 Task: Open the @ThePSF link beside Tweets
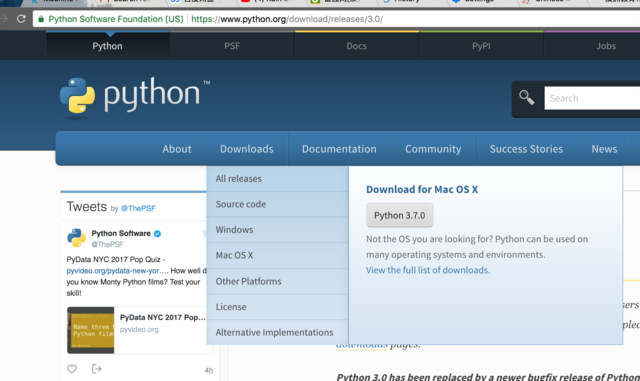click(138, 208)
